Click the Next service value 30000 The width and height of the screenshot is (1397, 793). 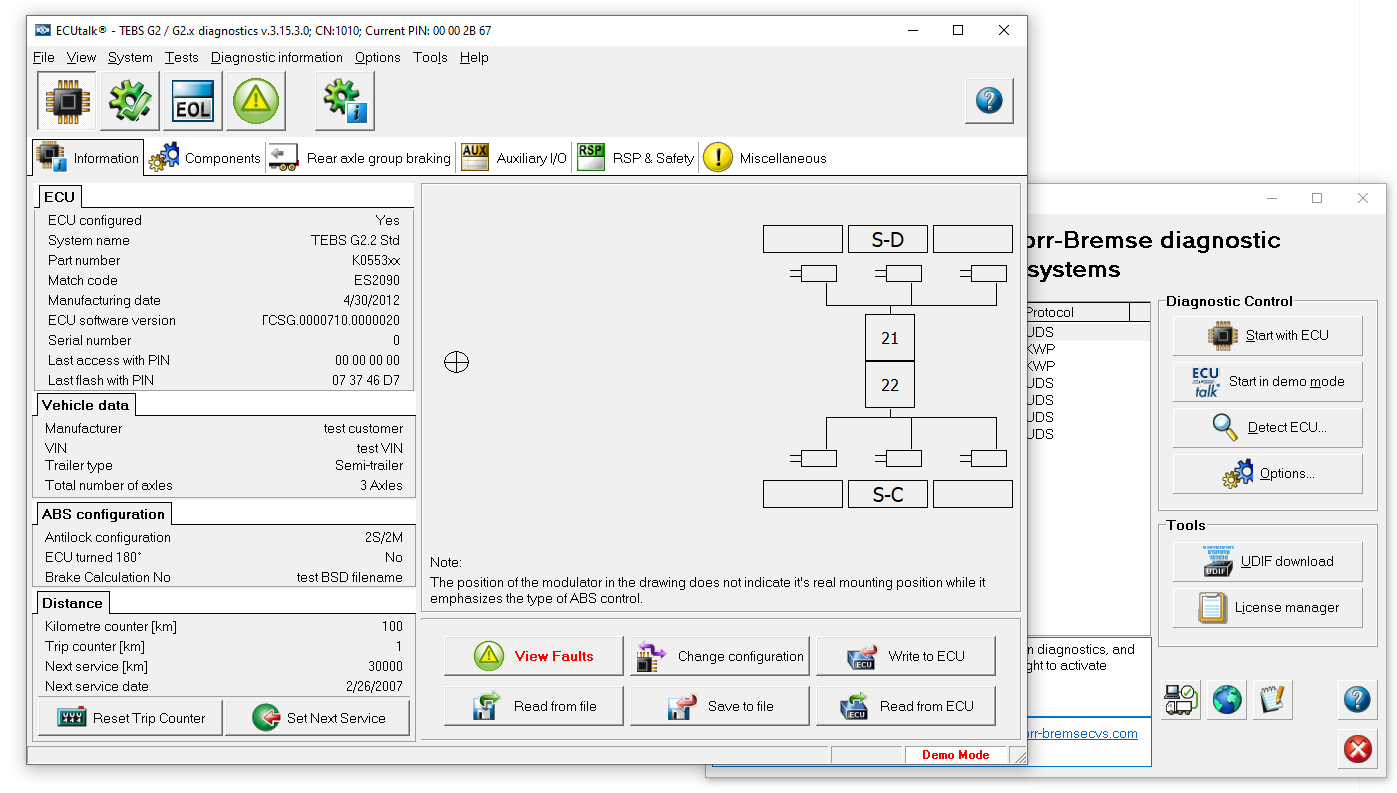tap(385, 666)
